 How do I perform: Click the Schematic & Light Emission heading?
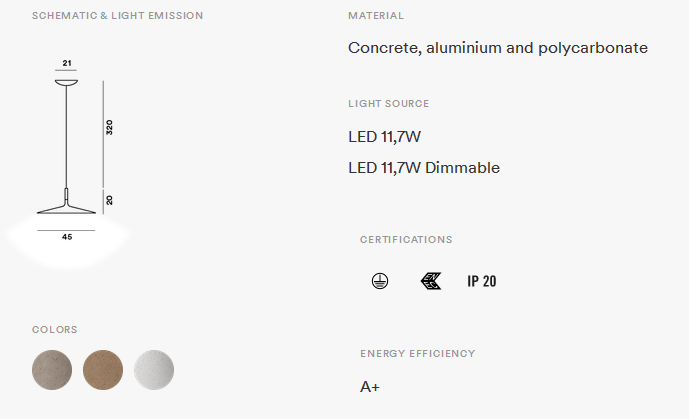117,16
